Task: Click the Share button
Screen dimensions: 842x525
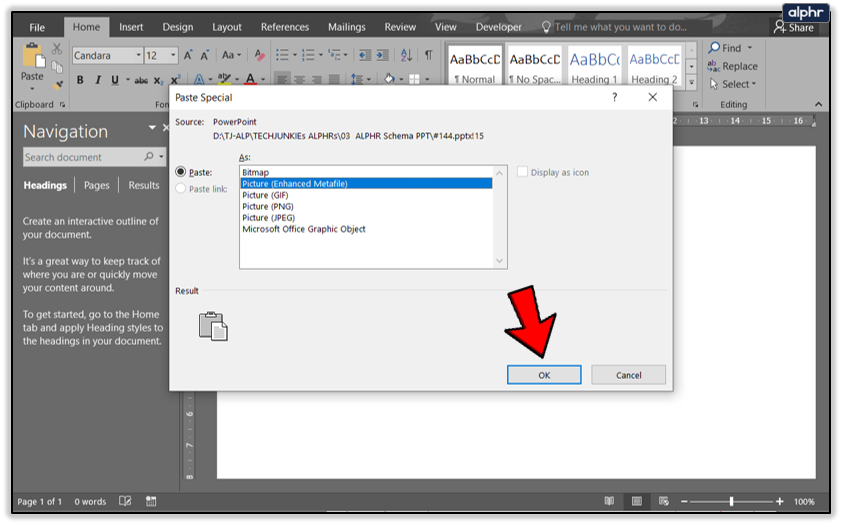Action: [795, 27]
